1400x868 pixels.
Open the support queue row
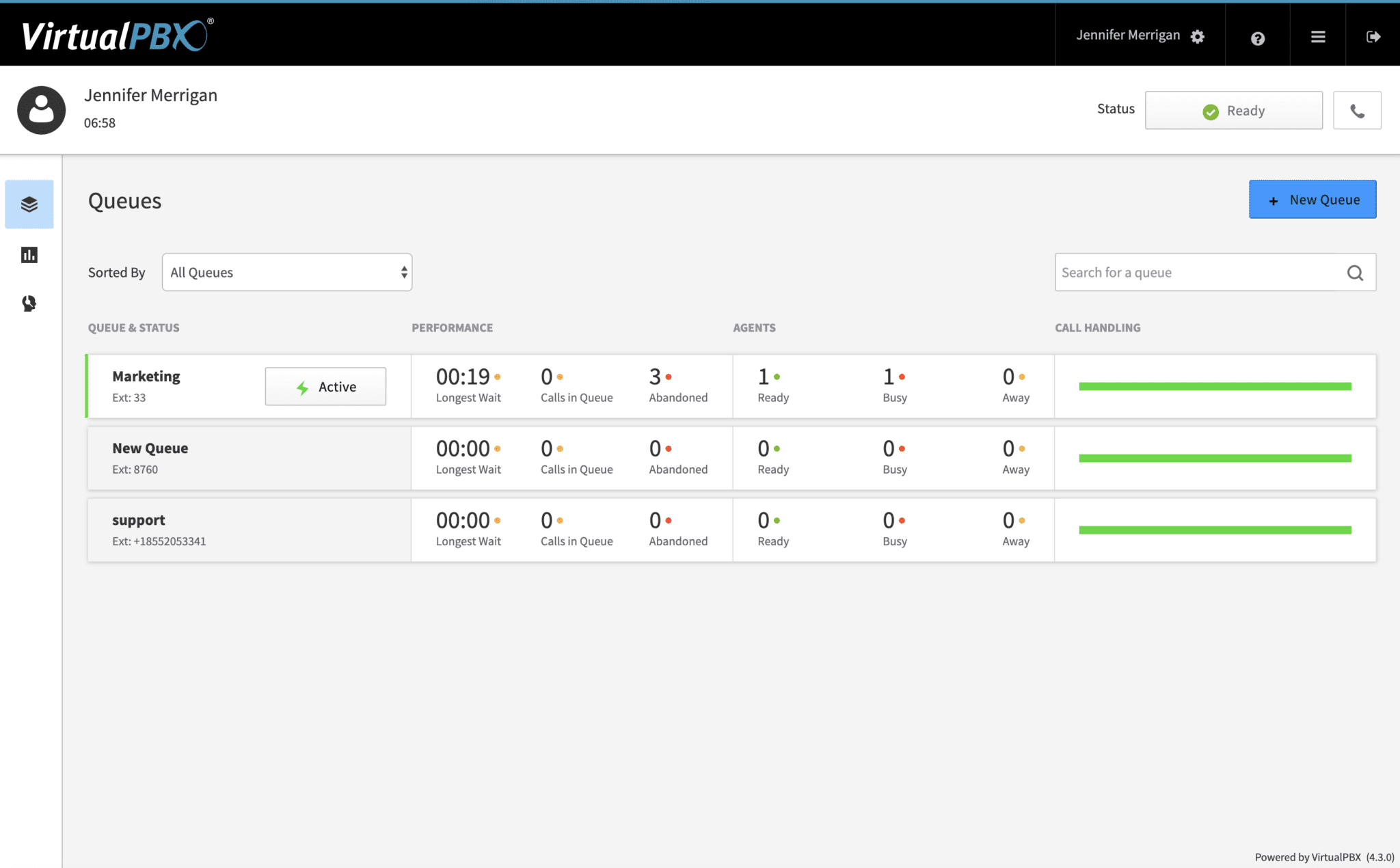point(731,530)
